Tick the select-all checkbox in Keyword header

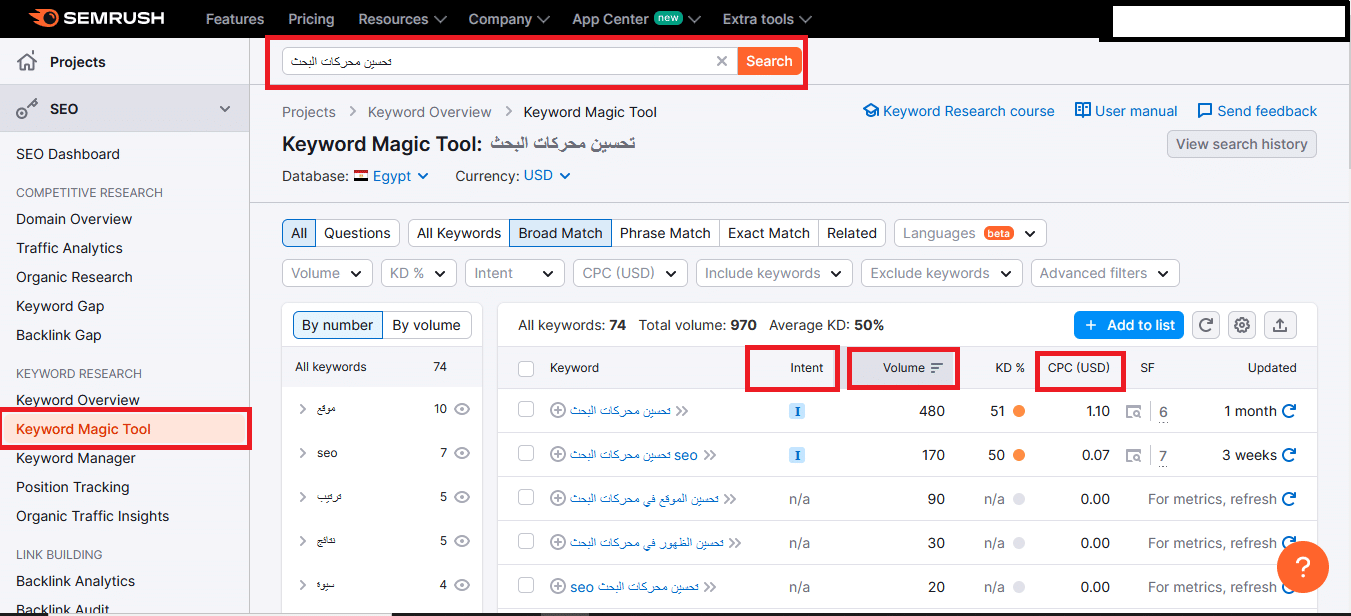coord(526,368)
